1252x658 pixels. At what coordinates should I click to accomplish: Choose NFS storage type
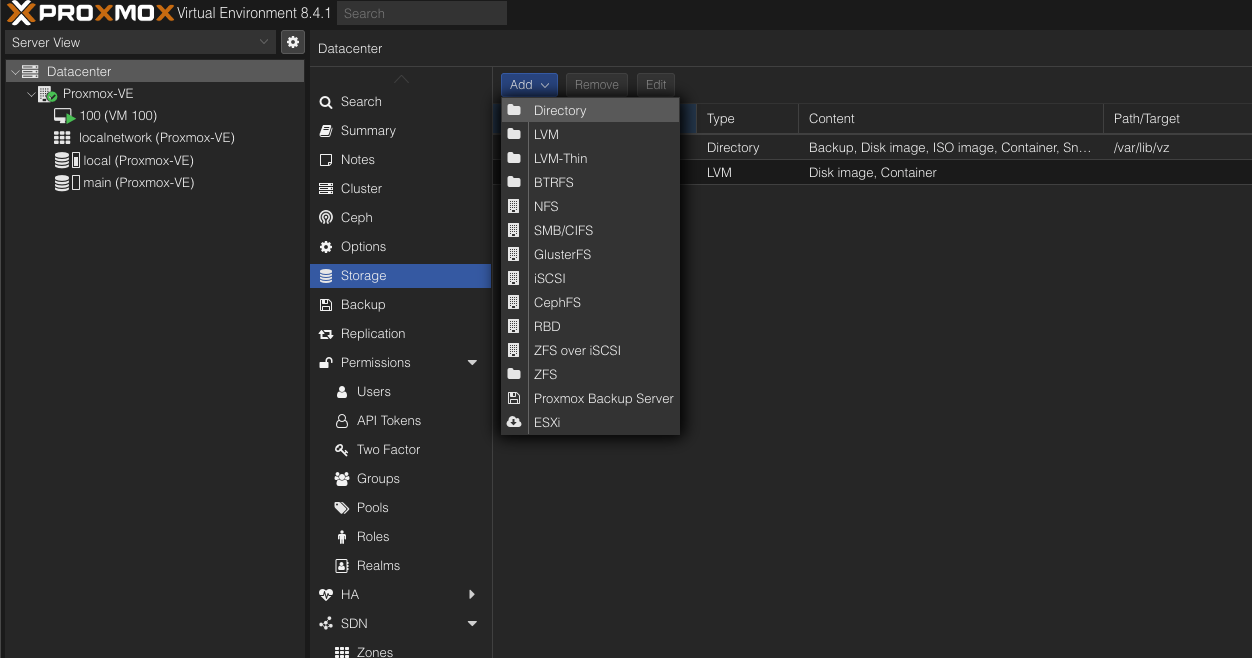[x=590, y=206]
